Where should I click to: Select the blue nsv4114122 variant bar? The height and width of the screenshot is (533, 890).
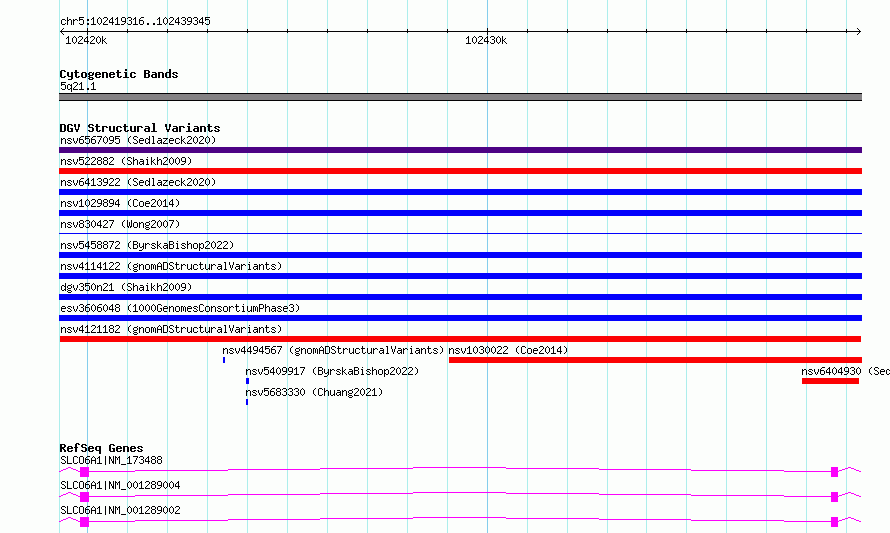coord(460,276)
